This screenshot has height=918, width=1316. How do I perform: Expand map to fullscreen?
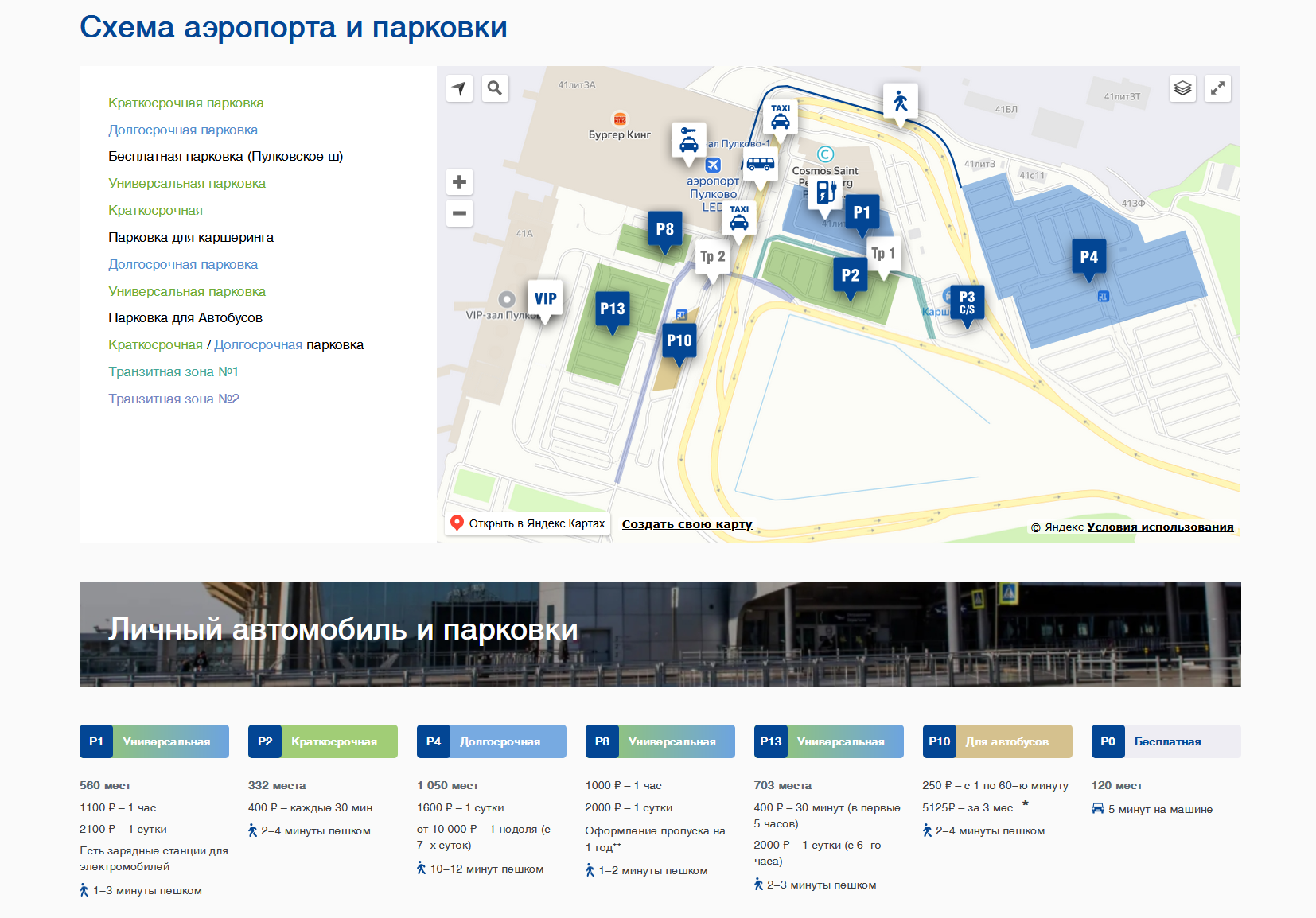[x=1217, y=88]
